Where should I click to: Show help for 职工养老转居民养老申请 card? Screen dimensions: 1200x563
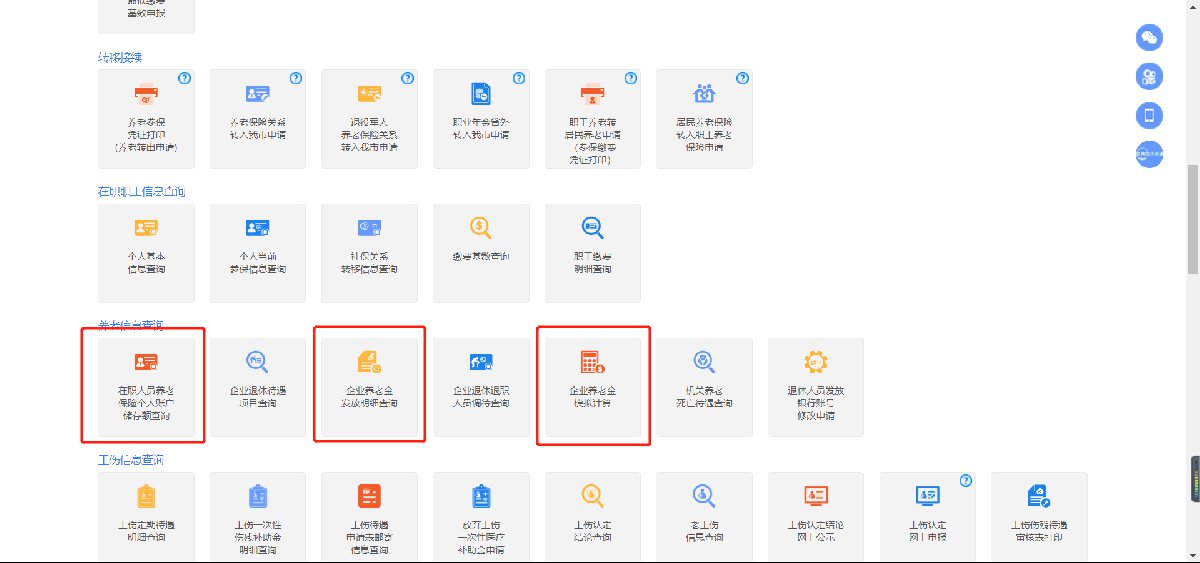(631, 78)
